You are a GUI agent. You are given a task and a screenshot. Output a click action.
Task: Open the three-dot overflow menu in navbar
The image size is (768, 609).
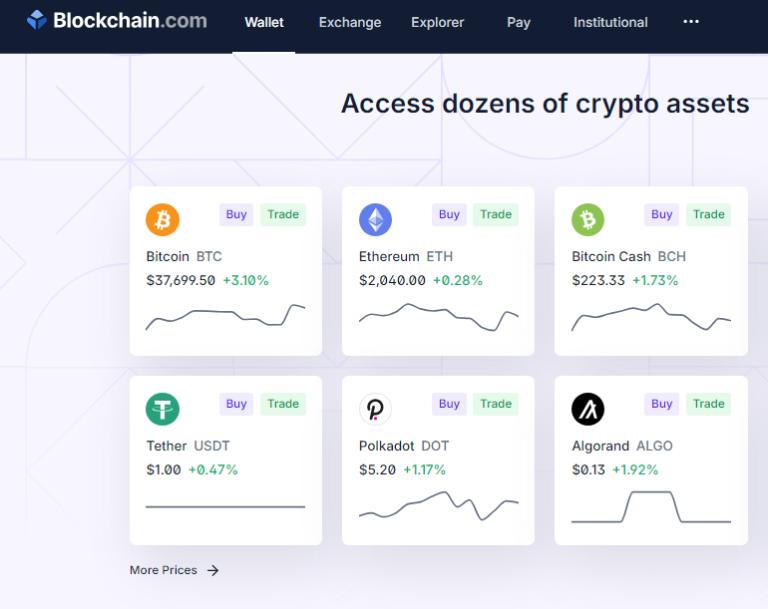691,22
